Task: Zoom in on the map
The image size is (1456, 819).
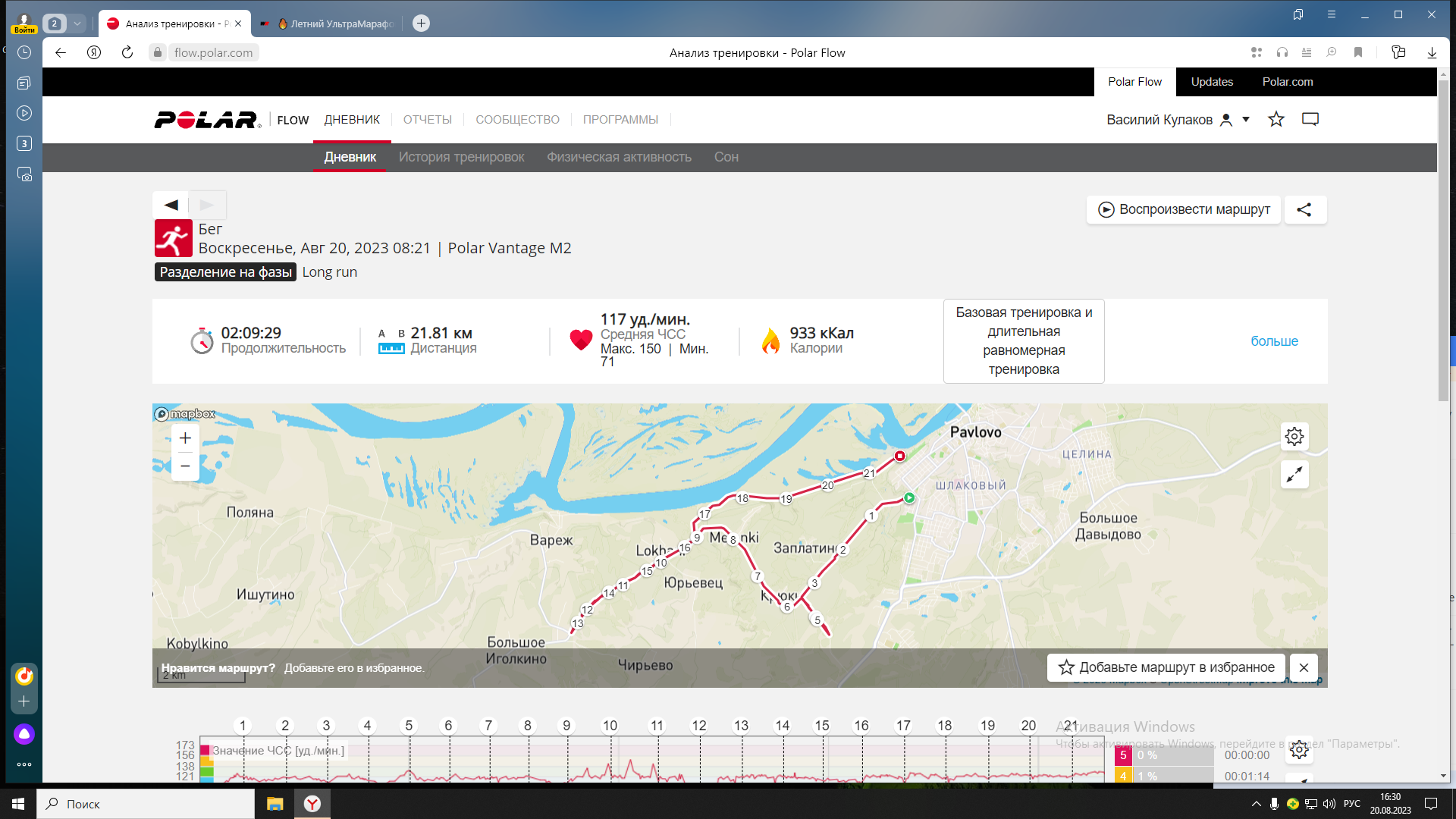Action: pos(185,438)
